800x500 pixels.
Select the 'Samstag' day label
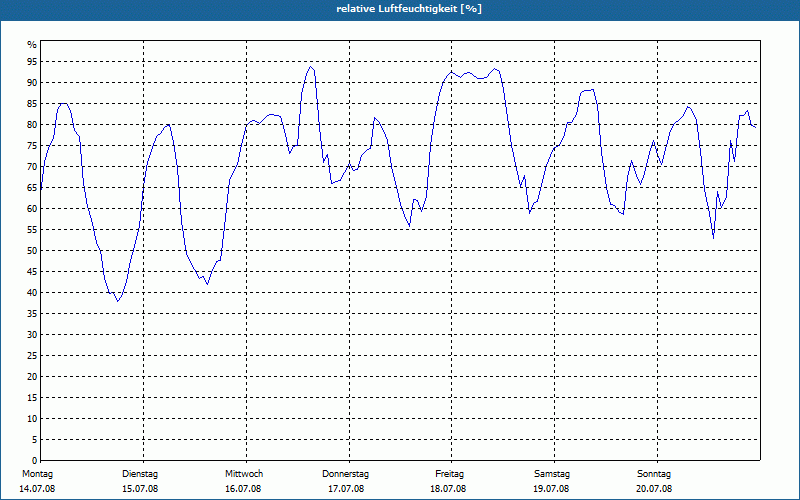pos(552,474)
